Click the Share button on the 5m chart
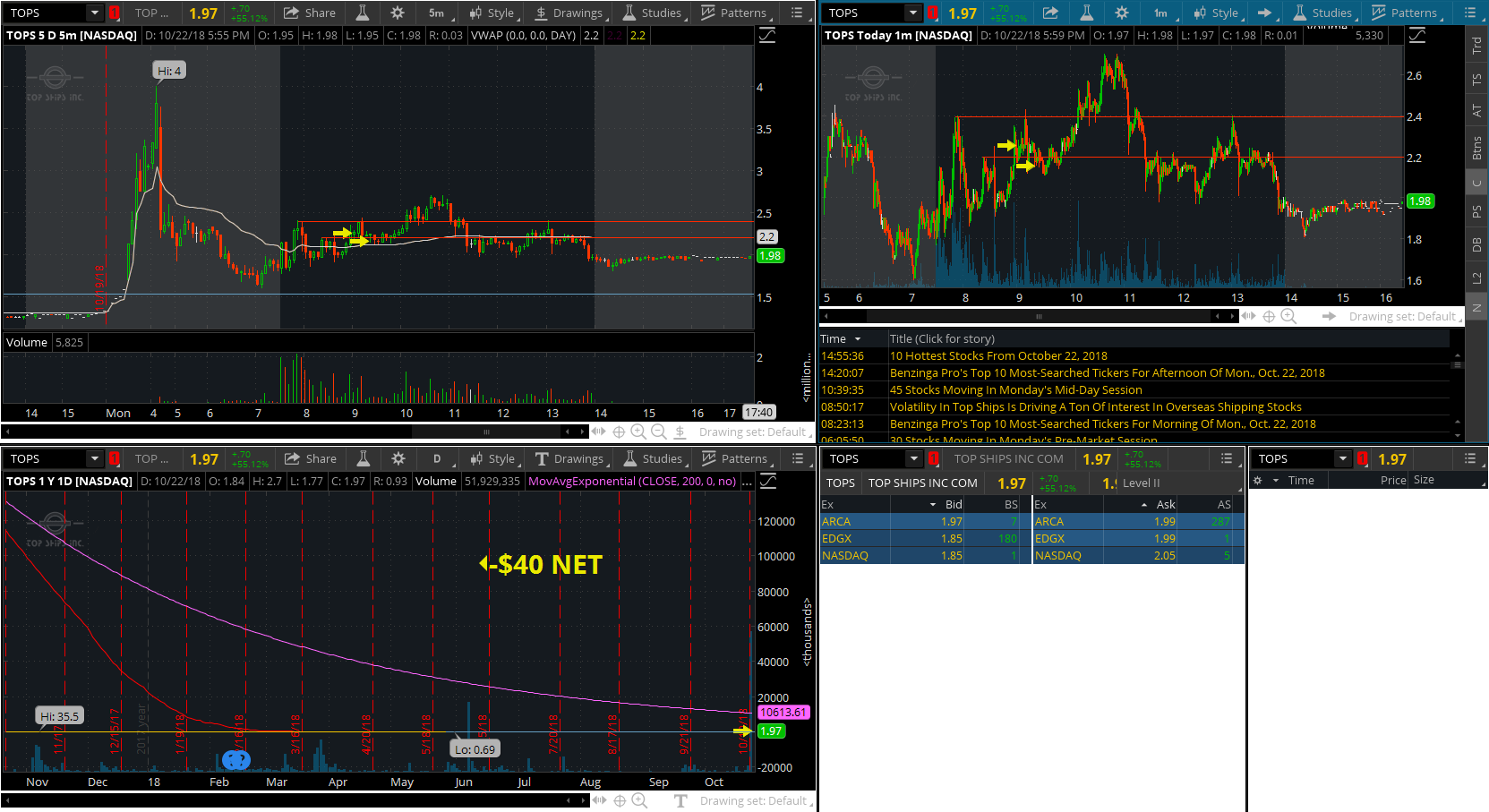 (x=309, y=13)
